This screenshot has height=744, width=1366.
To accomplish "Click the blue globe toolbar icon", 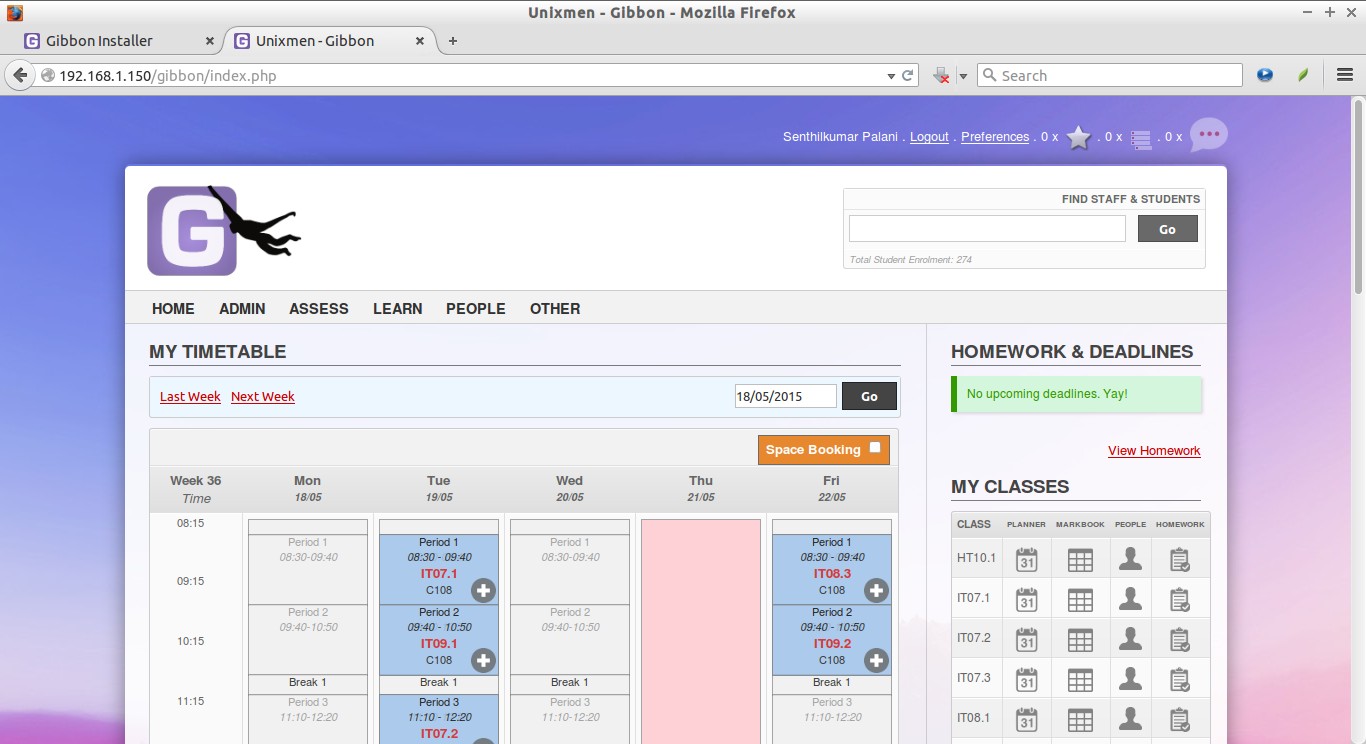I will (1265, 75).
